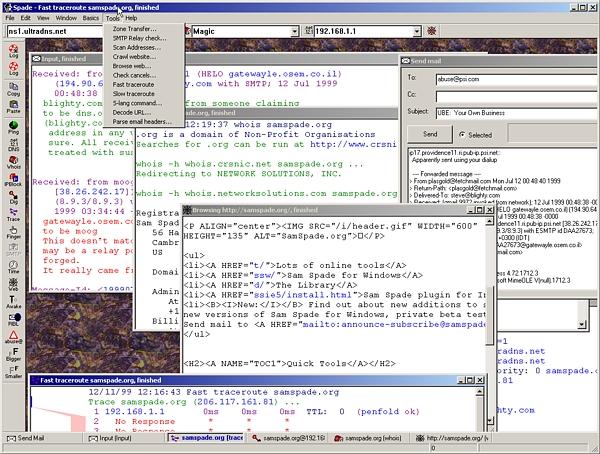Click the spider icon in top toolbar
The height and width of the screenshot is (454, 600).
(x=432, y=31)
